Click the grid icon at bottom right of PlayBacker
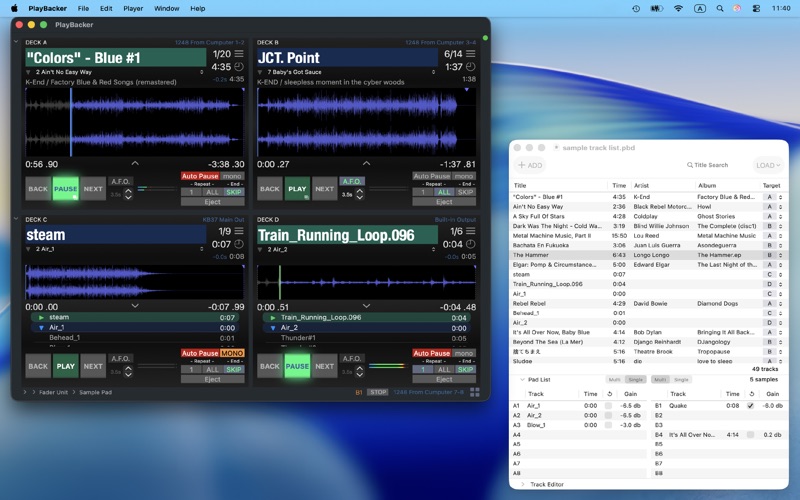The image size is (800, 500). [475, 392]
